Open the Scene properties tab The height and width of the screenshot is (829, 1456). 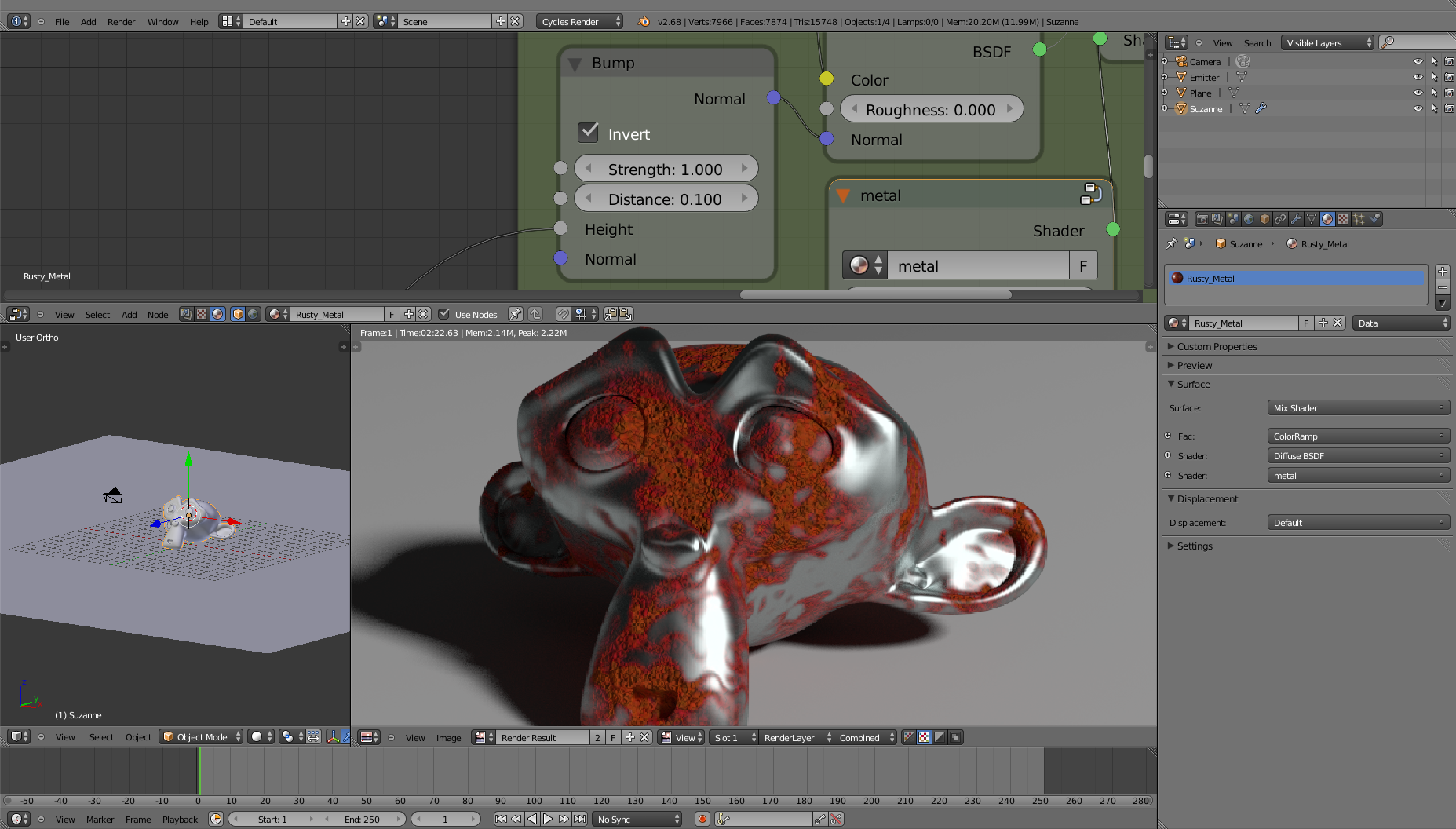[x=1233, y=219]
